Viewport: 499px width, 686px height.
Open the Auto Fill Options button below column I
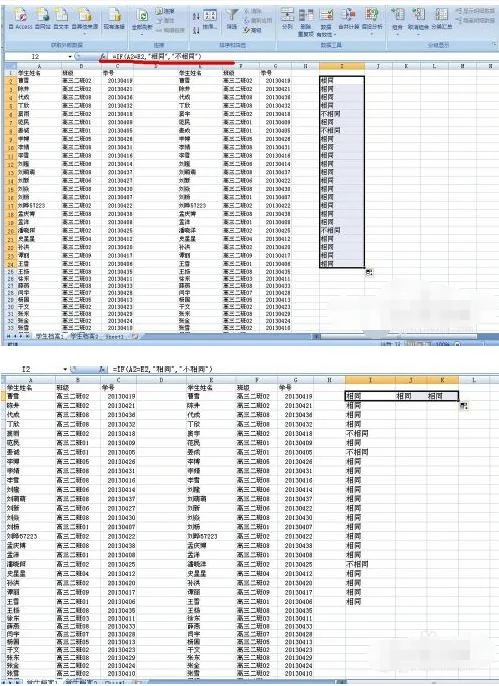click(x=369, y=272)
